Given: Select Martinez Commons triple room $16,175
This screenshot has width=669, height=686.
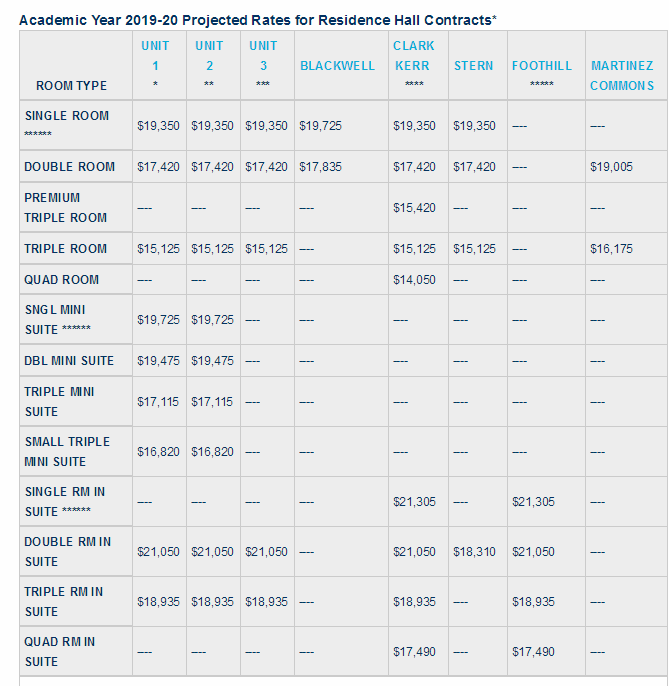Looking at the screenshot, I should click(611, 249).
